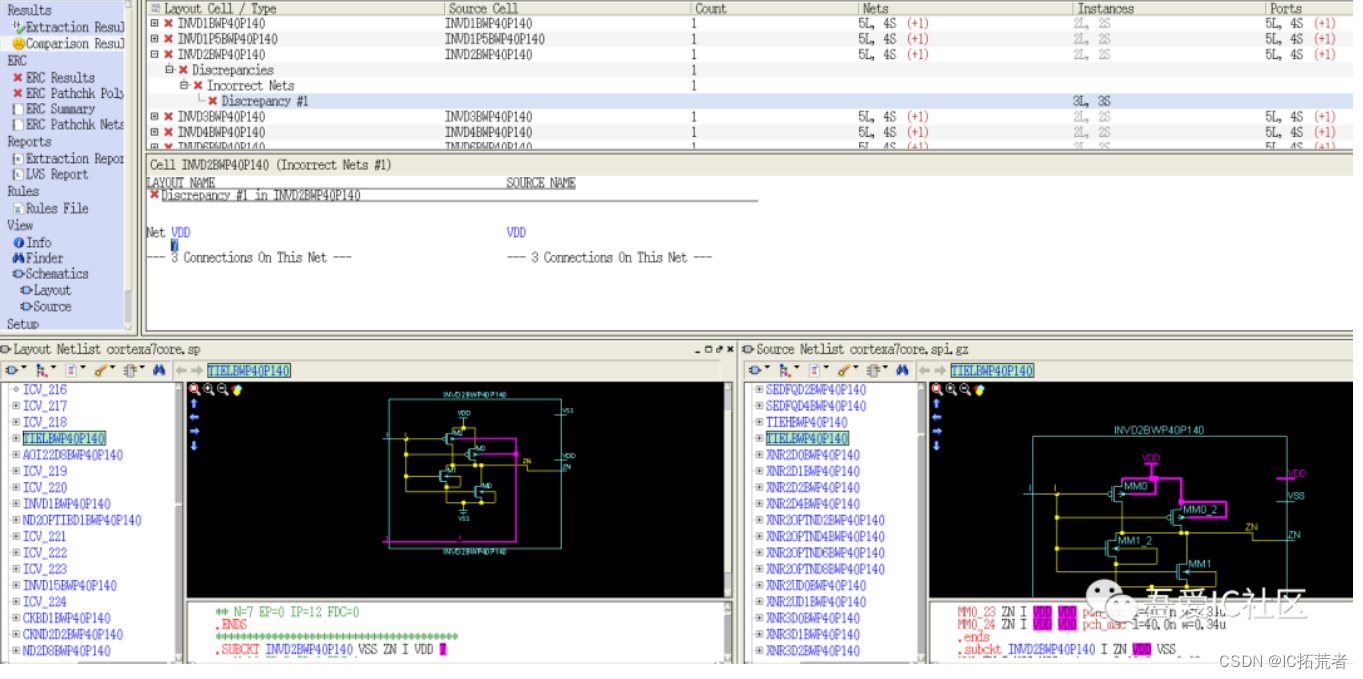The image size is (1363, 679).
Task: Pan right in layout schematic
Action: 194,431
